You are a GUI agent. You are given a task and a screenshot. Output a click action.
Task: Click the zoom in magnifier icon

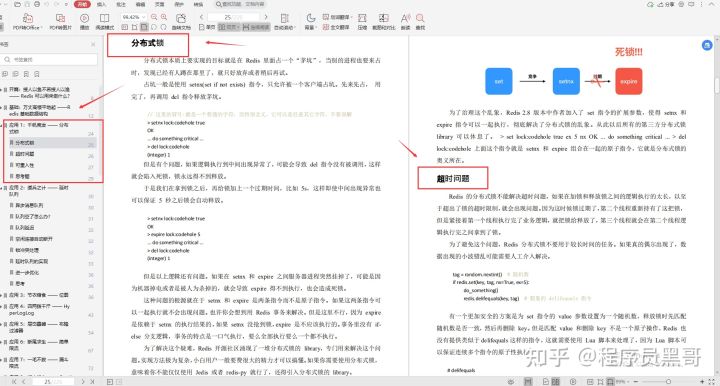[x=164, y=17]
